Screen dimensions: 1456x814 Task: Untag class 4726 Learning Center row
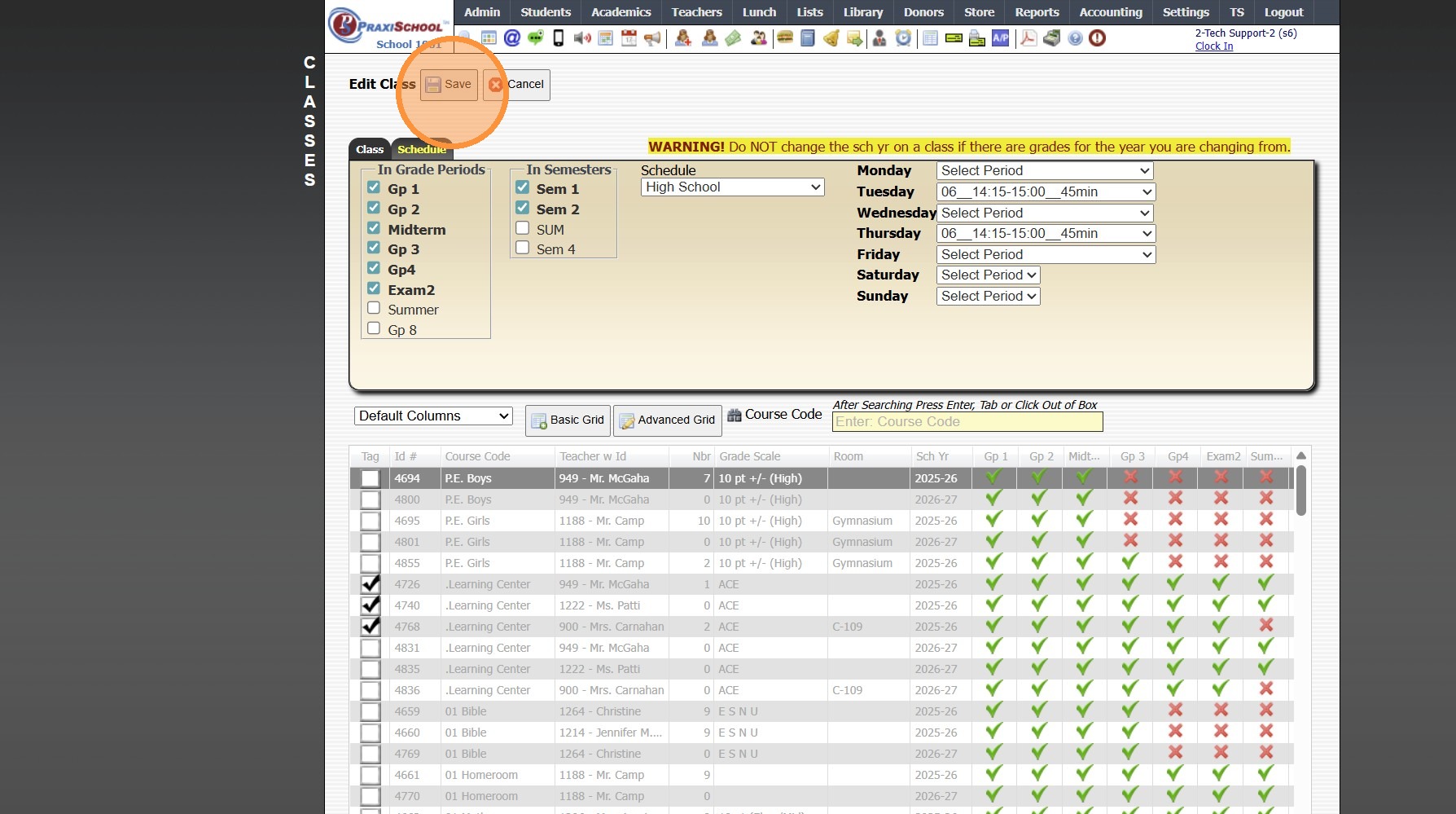click(371, 584)
